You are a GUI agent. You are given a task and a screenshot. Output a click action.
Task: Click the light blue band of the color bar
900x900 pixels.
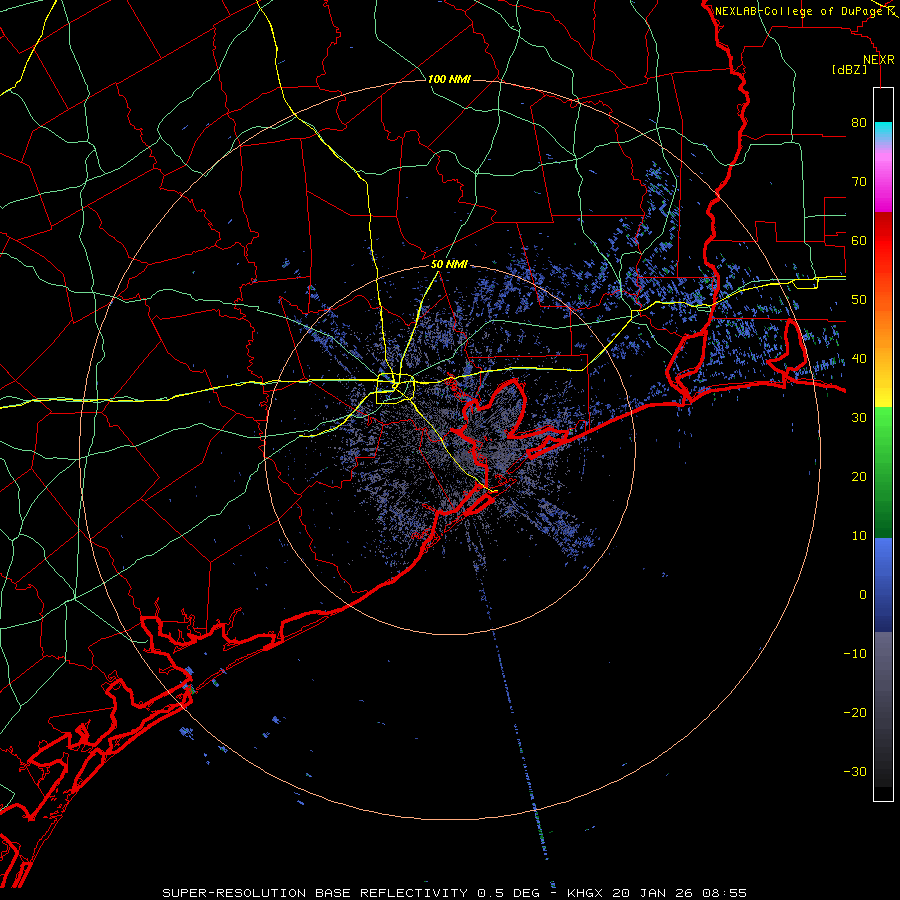883,557
